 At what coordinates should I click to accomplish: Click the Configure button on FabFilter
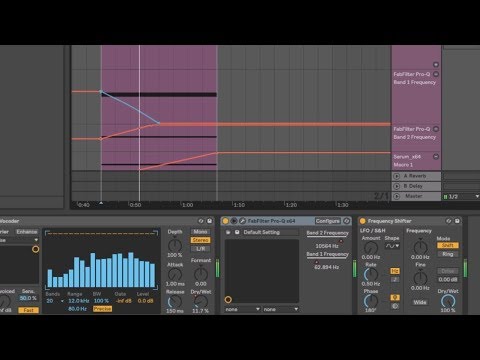pos(328,221)
